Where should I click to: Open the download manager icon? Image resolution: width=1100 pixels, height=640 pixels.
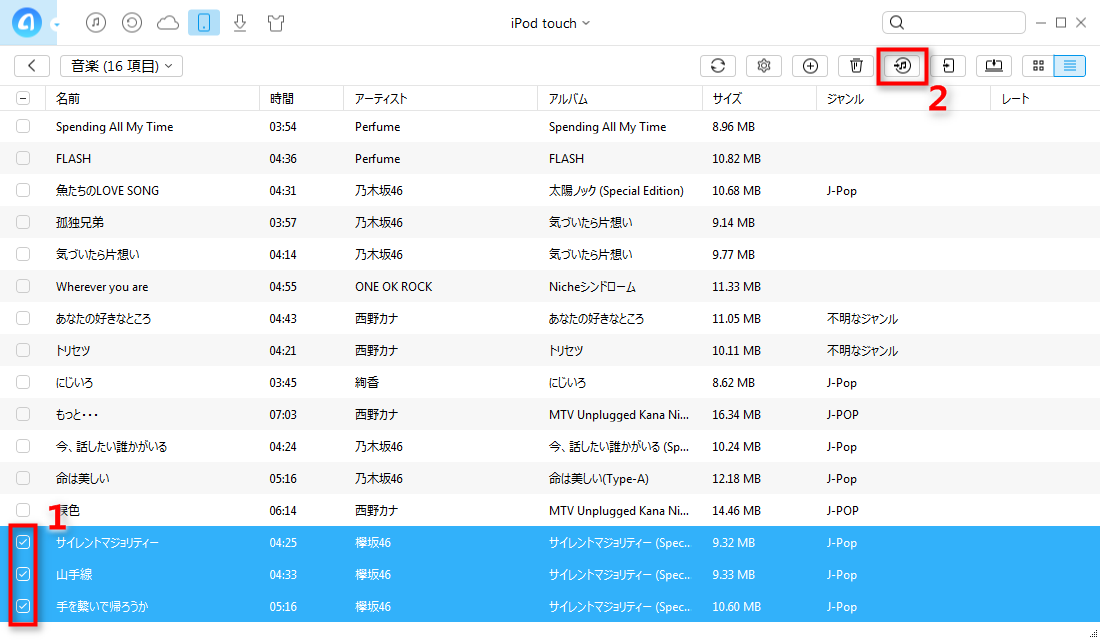240,23
